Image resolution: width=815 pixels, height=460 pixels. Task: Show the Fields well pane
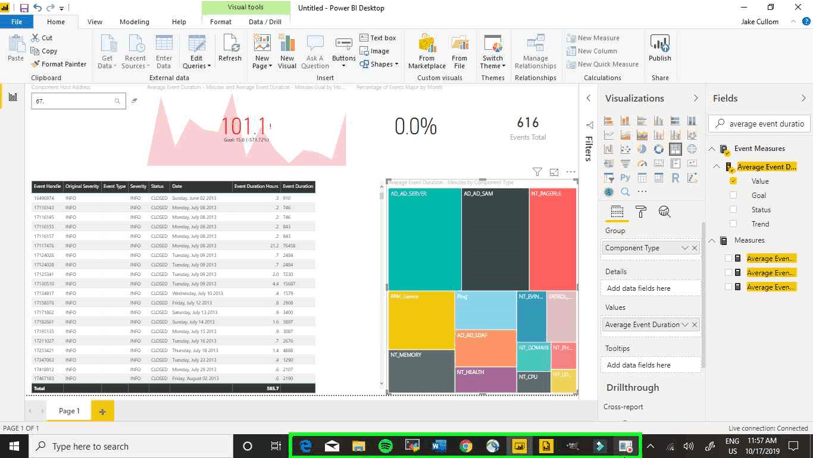coord(617,212)
